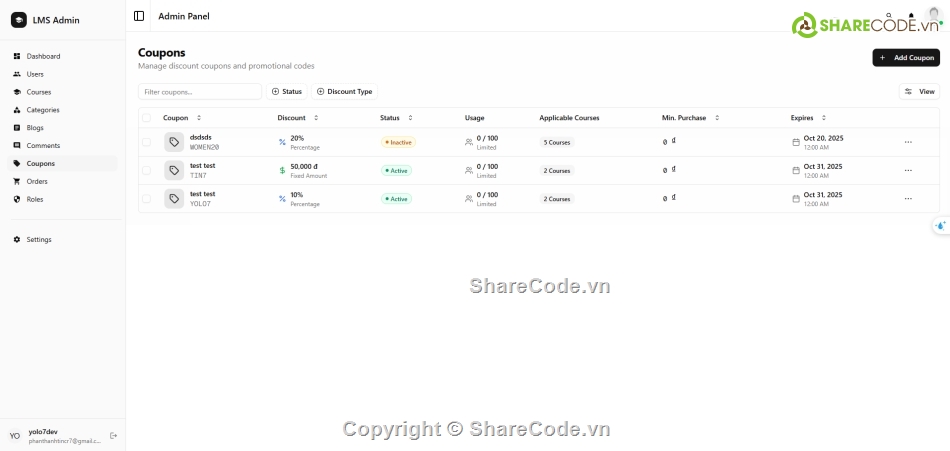Open the View column options dropdown

[919, 92]
